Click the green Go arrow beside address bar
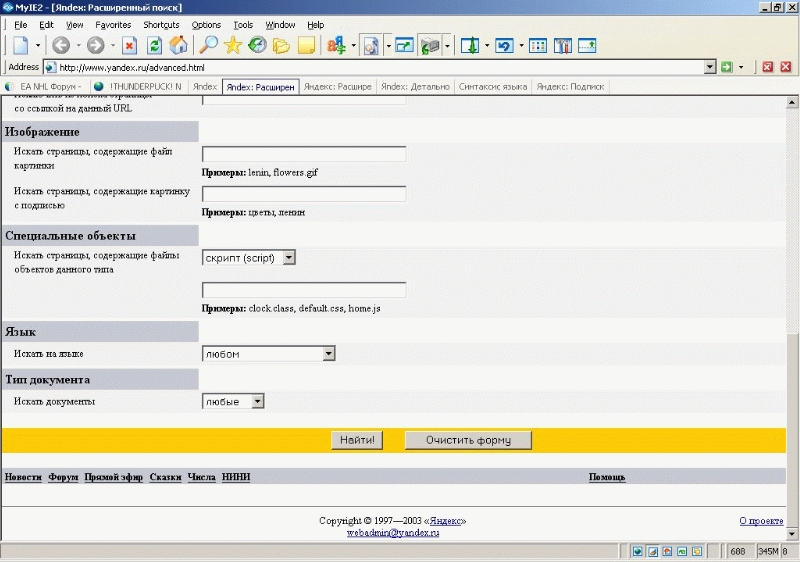The image size is (800, 562). click(x=727, y=67)
